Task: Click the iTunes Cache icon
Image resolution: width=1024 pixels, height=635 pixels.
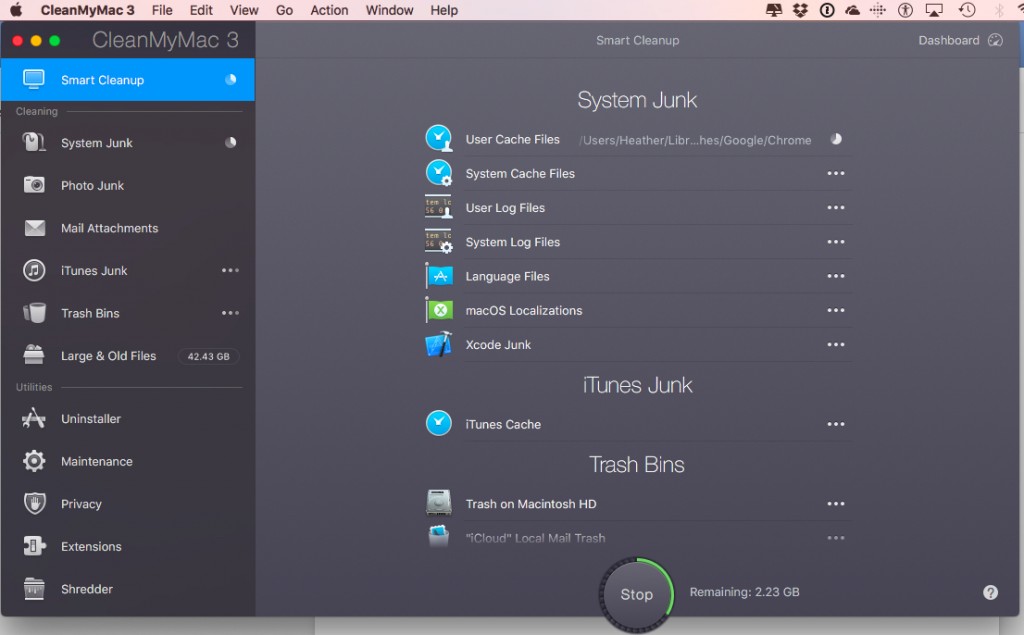Action: tap(439, 423)
